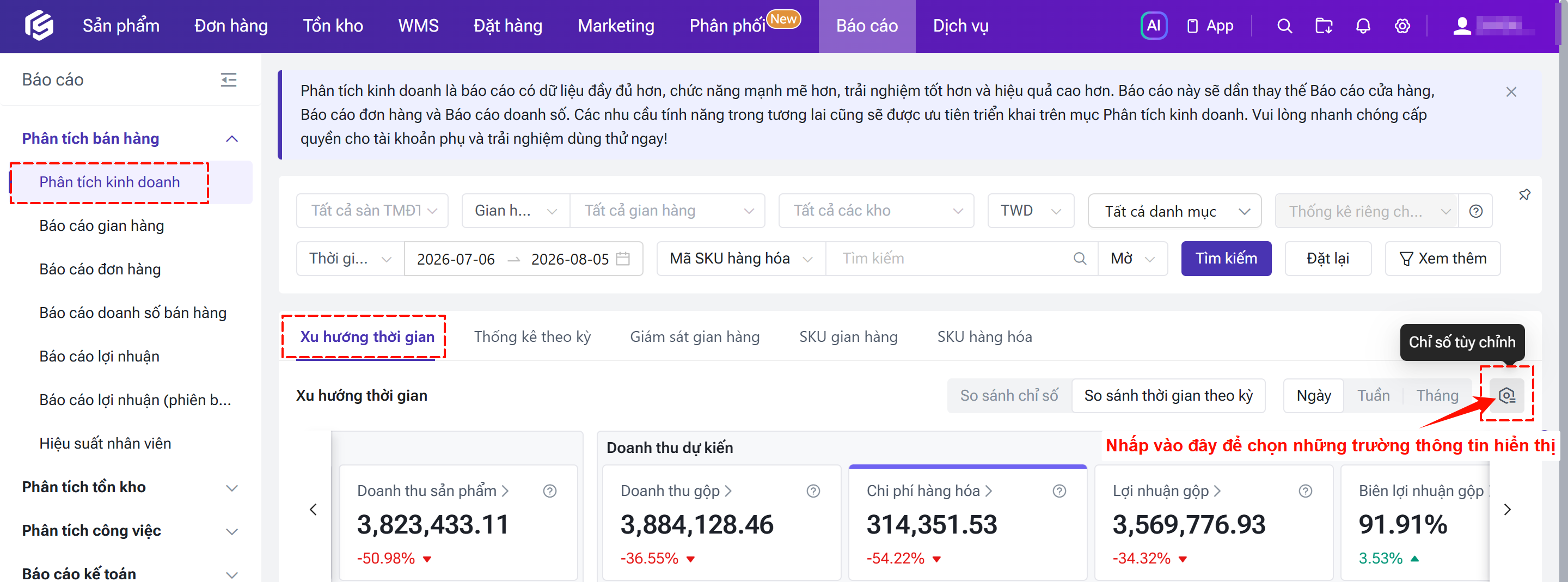The height and width of the screenshot is (582, 1568).
Task: Switch to the Thống kê theo kỳ tab
Action: pyautogui.click(x=532, y=336)
